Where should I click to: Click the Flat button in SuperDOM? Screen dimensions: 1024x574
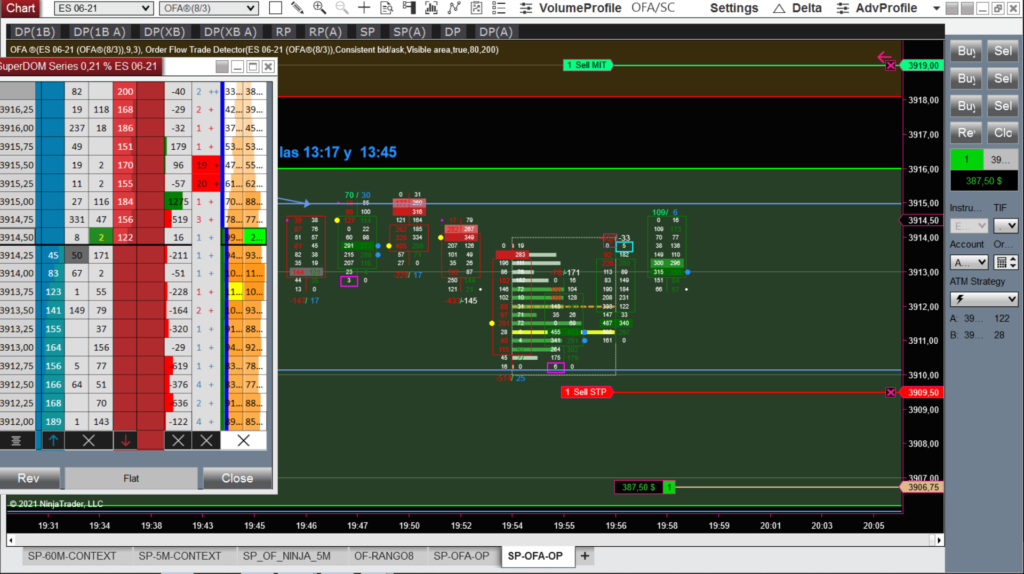[x=131, y=478]
